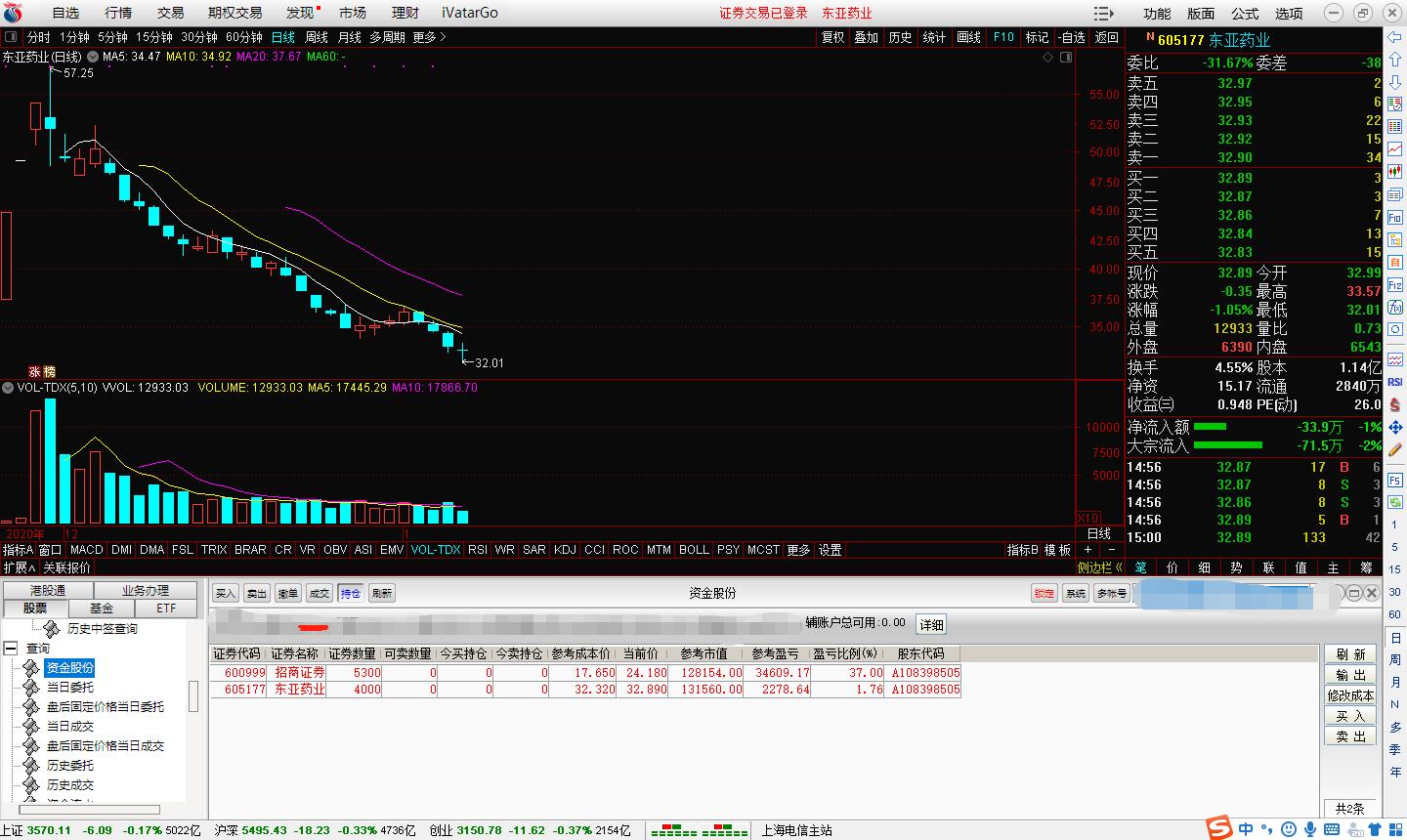Viewport: 1407px width, 840px height.
Task: Click the chart zoom-in + button
Action: pyautogui.click(x=1088, y=550)
